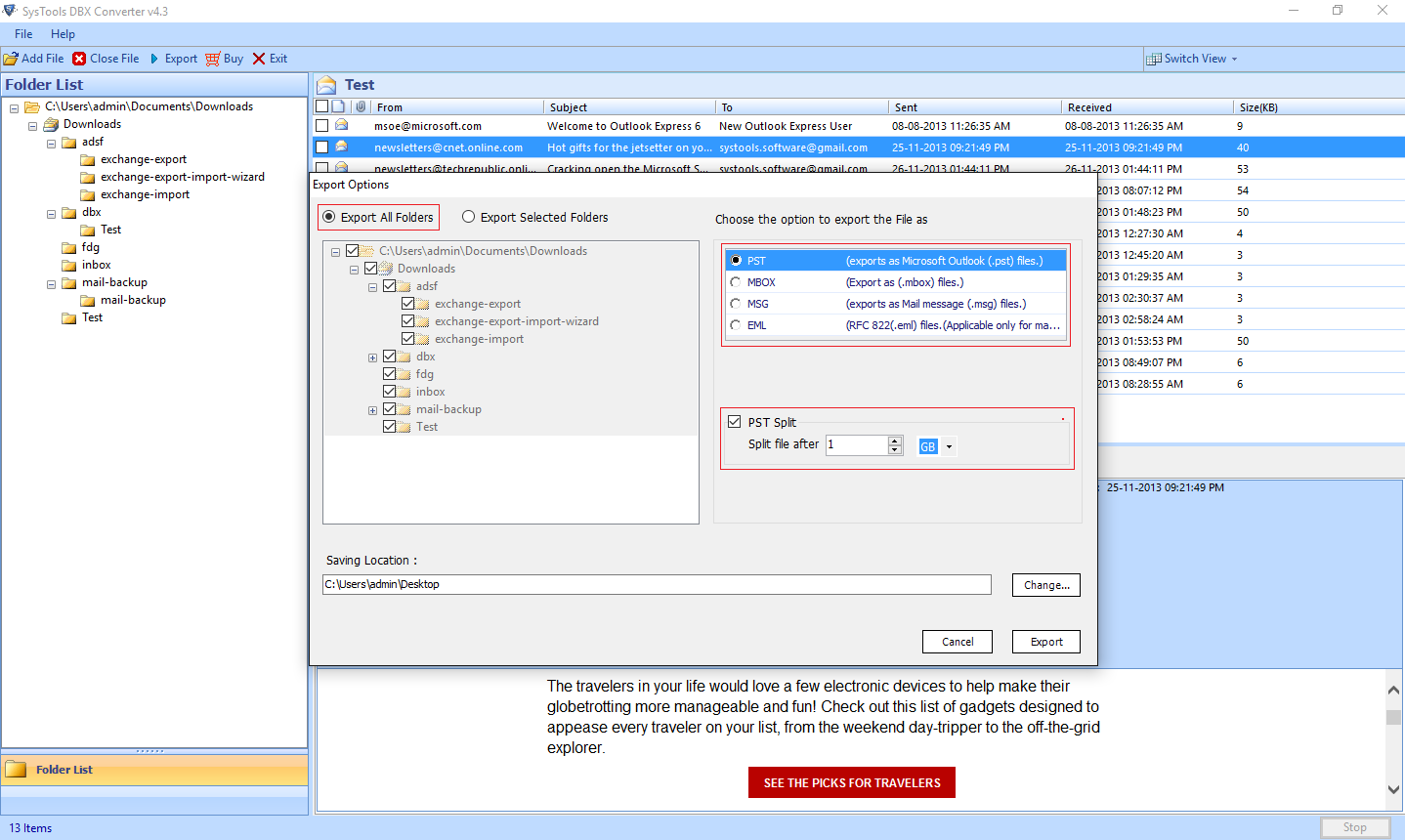Collapse adsf node in Folder List
The image size is (1405, 840).
pyautogui.click(x=51, y=143)
